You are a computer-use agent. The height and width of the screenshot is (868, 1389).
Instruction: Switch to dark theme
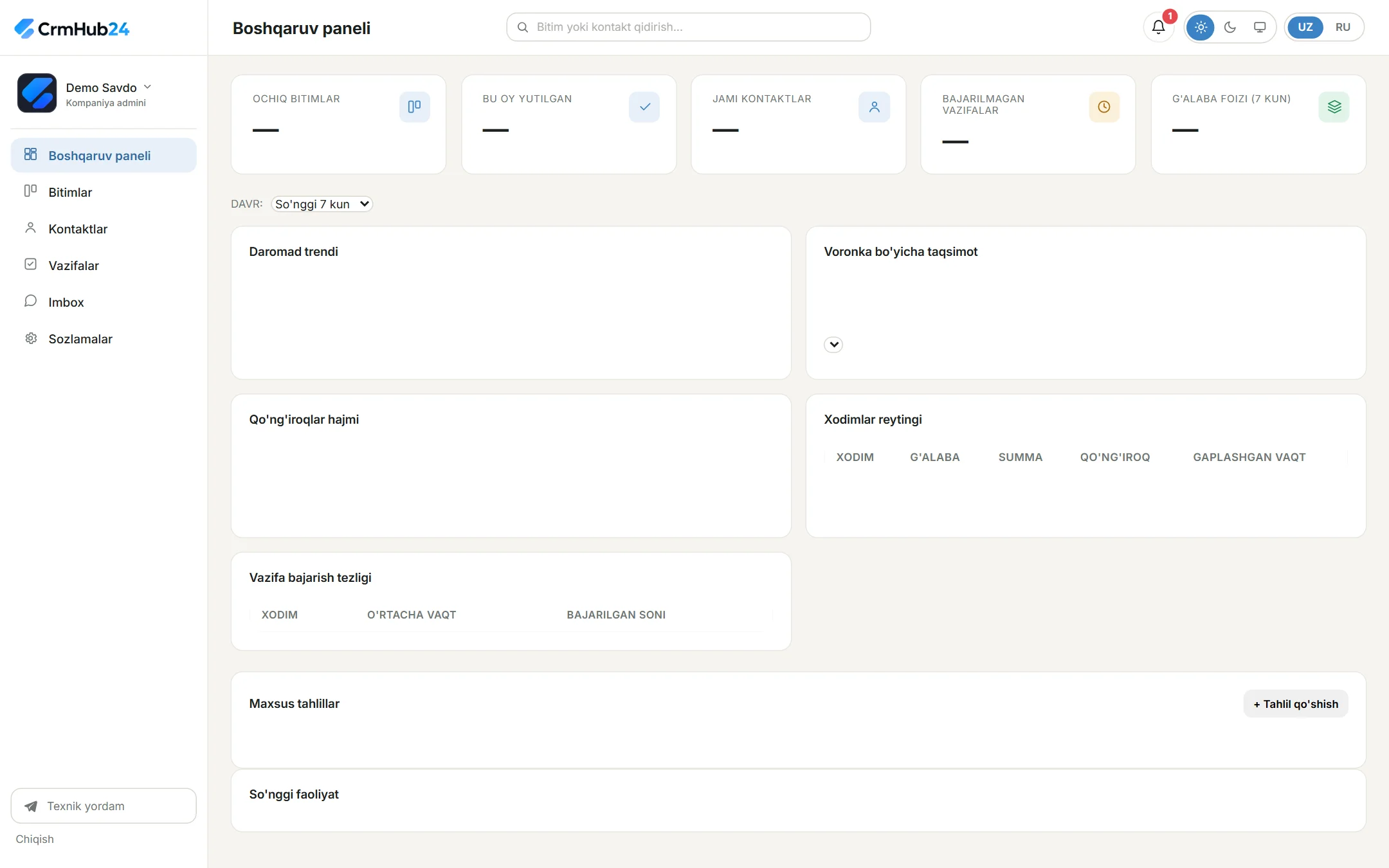(1230, 27)
